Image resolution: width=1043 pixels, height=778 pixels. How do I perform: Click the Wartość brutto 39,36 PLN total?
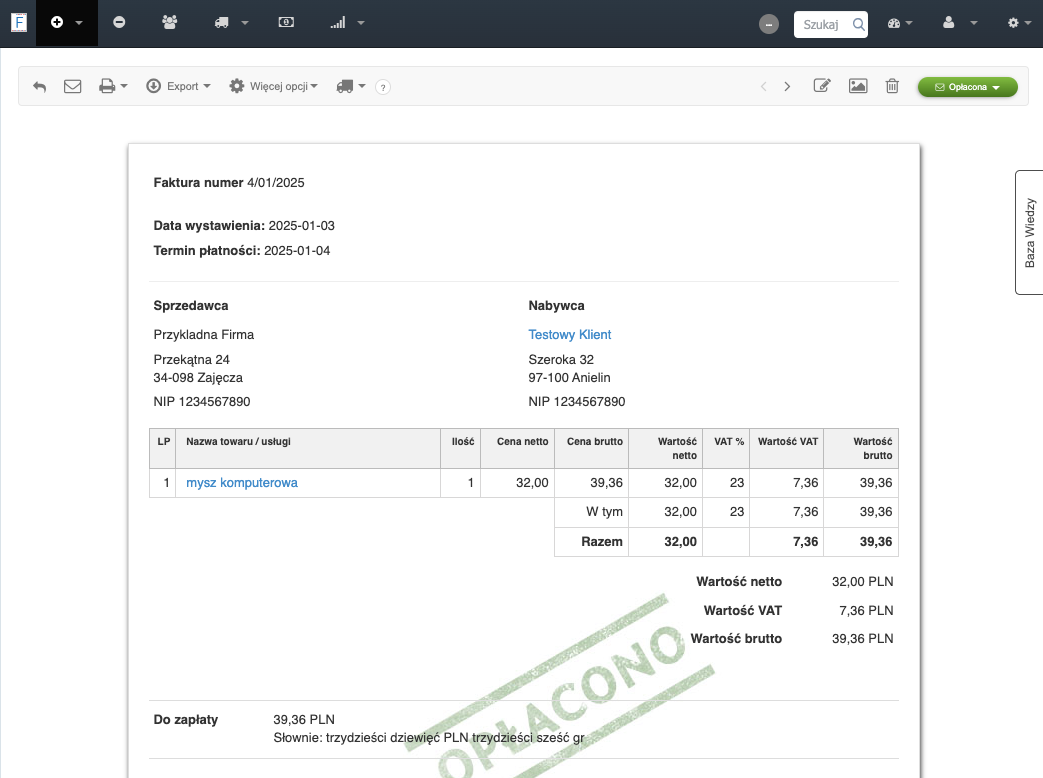click(792, 639)
